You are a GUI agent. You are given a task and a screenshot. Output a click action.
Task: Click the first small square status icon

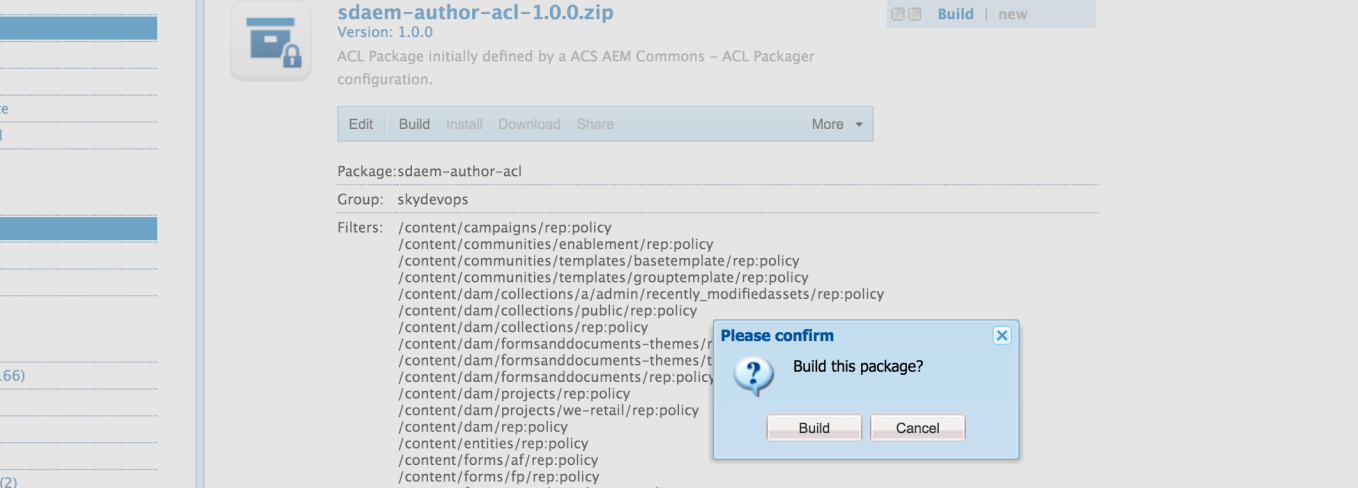898,14
